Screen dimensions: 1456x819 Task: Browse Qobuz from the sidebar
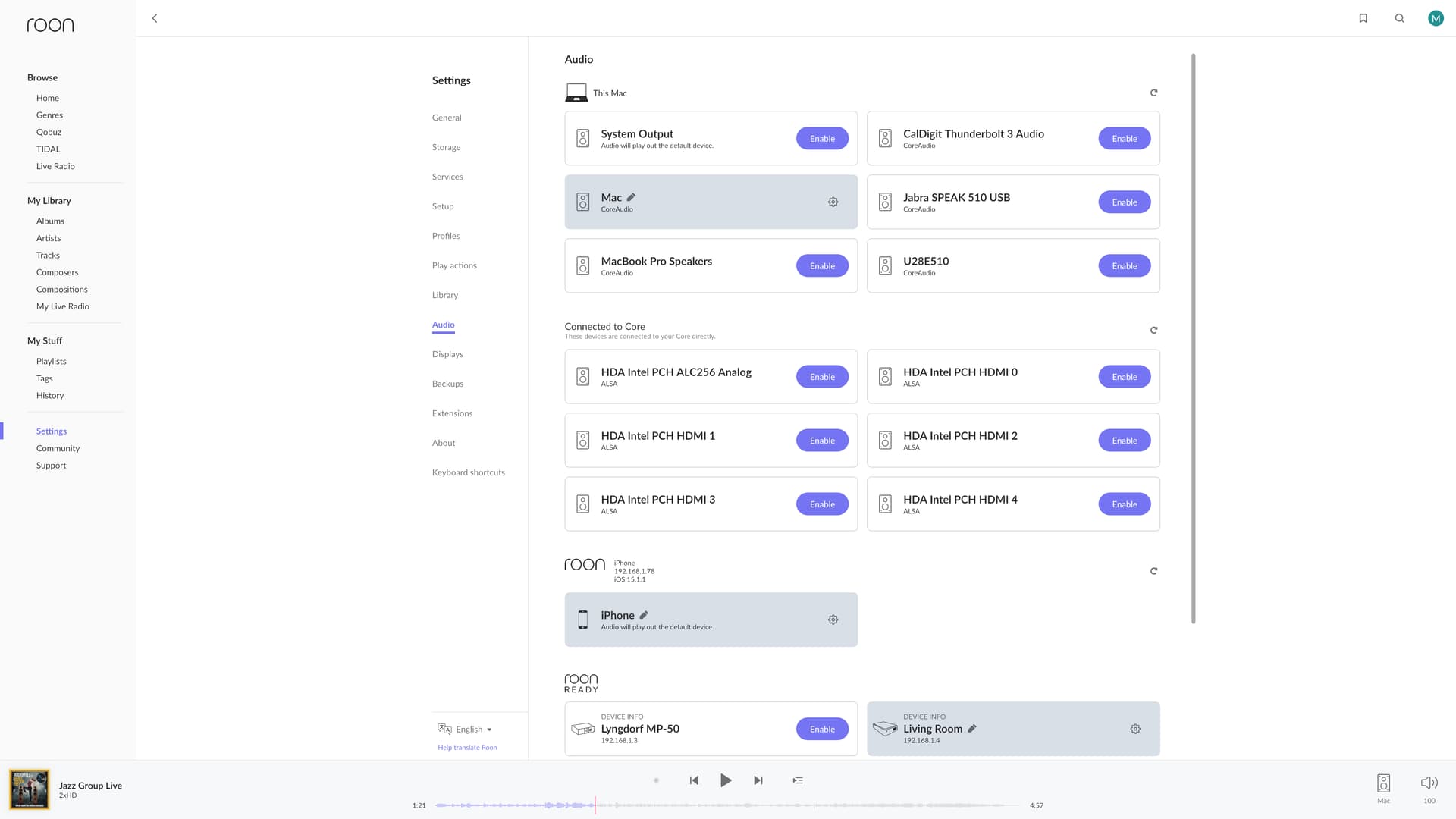coord(49,132)
